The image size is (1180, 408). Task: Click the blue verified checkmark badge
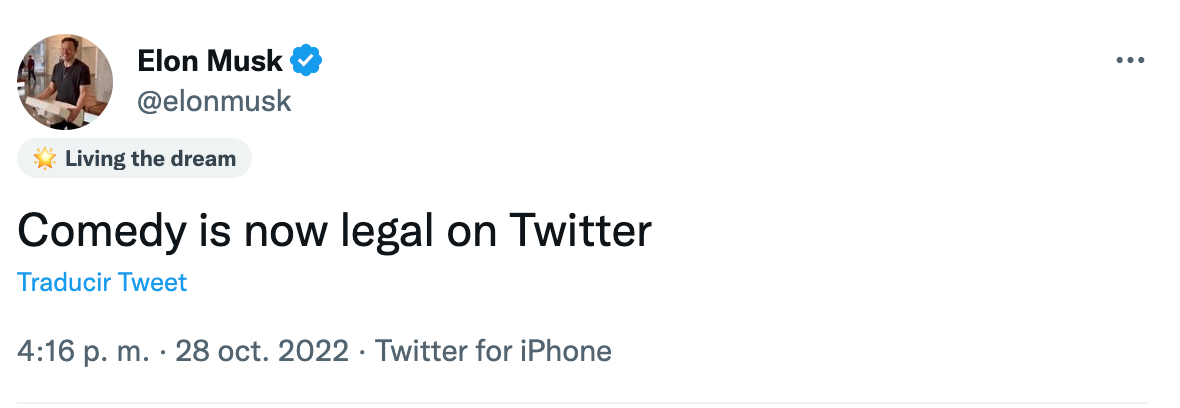pos(306,62)
